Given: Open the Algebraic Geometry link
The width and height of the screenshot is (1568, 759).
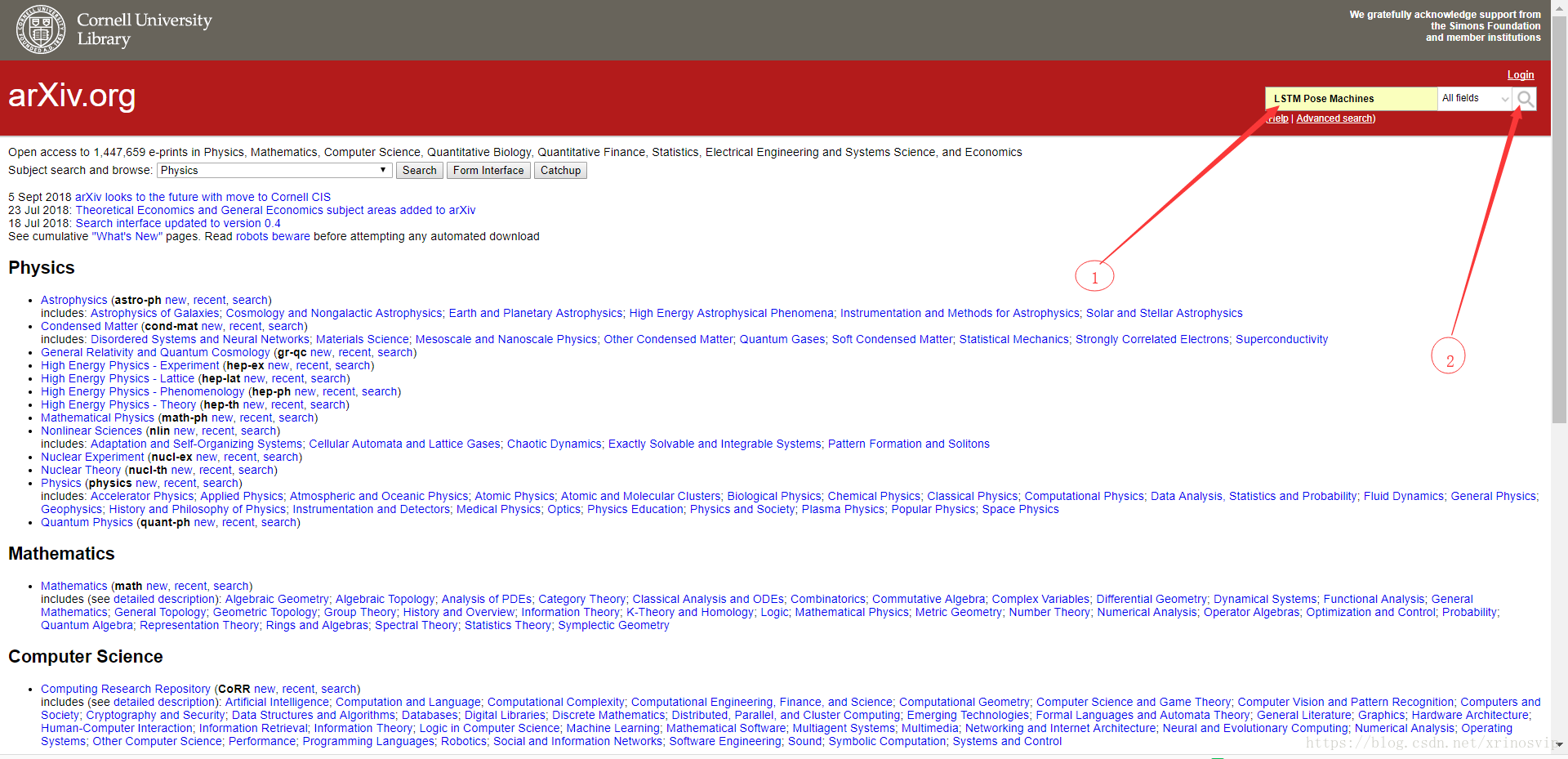Looking at the screenshot, I should tap(277, 599).
